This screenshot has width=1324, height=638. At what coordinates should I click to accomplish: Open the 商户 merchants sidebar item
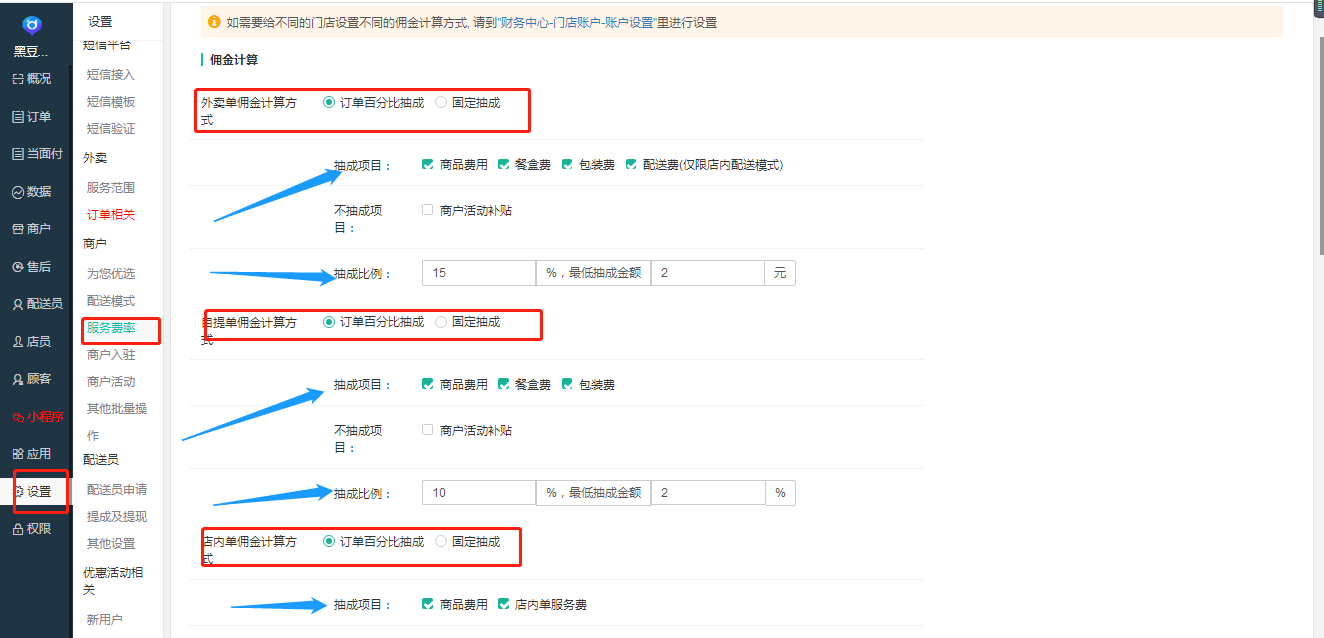click(x=32, y=229)
